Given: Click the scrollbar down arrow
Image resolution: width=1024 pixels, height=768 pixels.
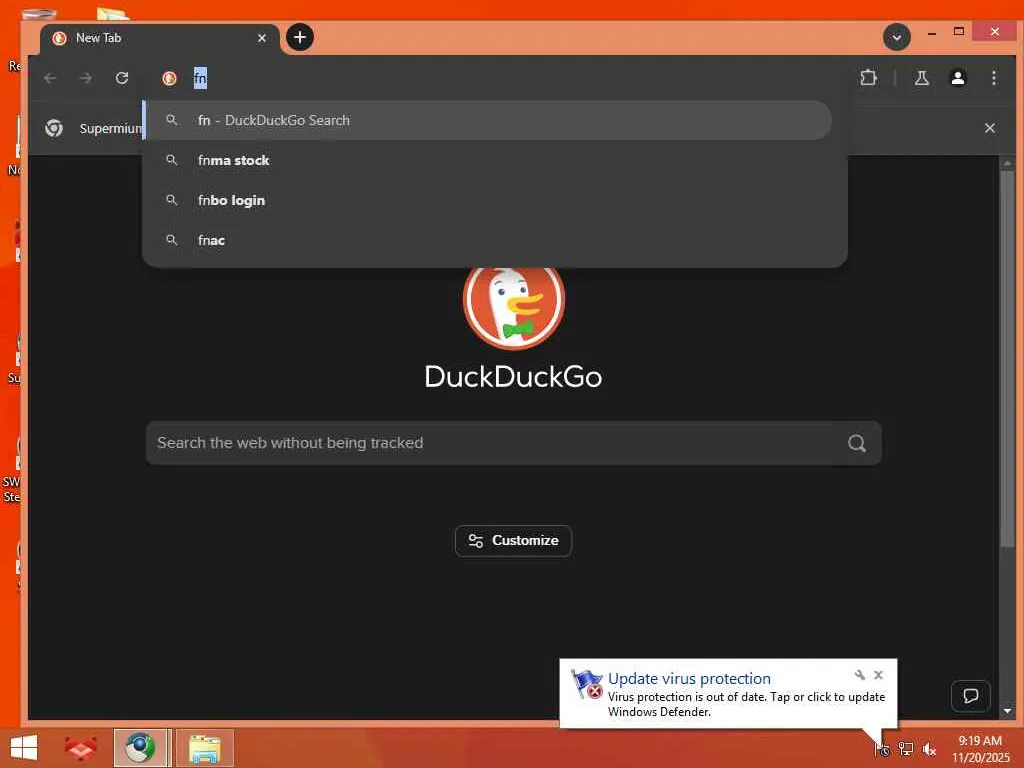Looking at the screenshot, I should (x=1007, y=710).
